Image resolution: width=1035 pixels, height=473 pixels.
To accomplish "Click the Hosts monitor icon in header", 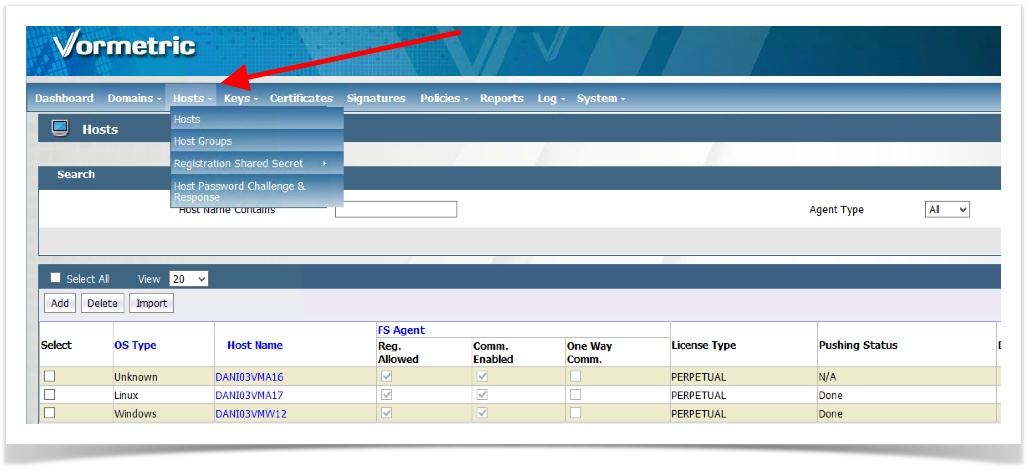I will [x=60, y=128].
